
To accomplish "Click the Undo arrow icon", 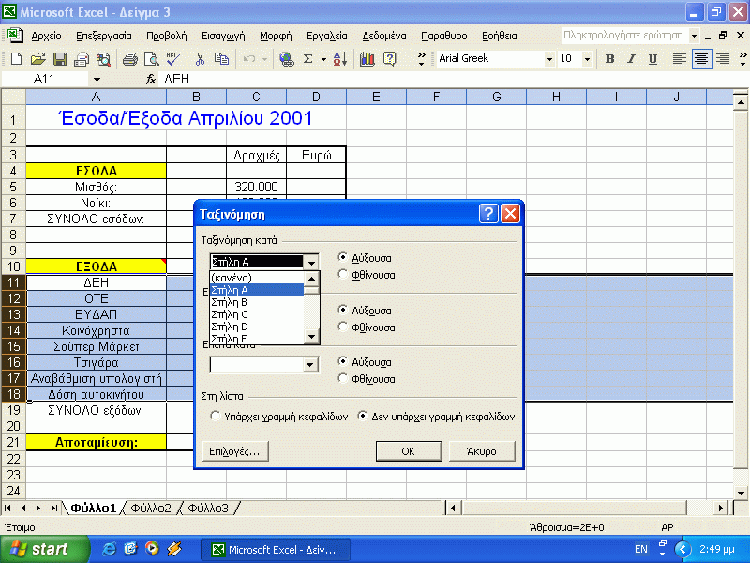I will (249, 59).
